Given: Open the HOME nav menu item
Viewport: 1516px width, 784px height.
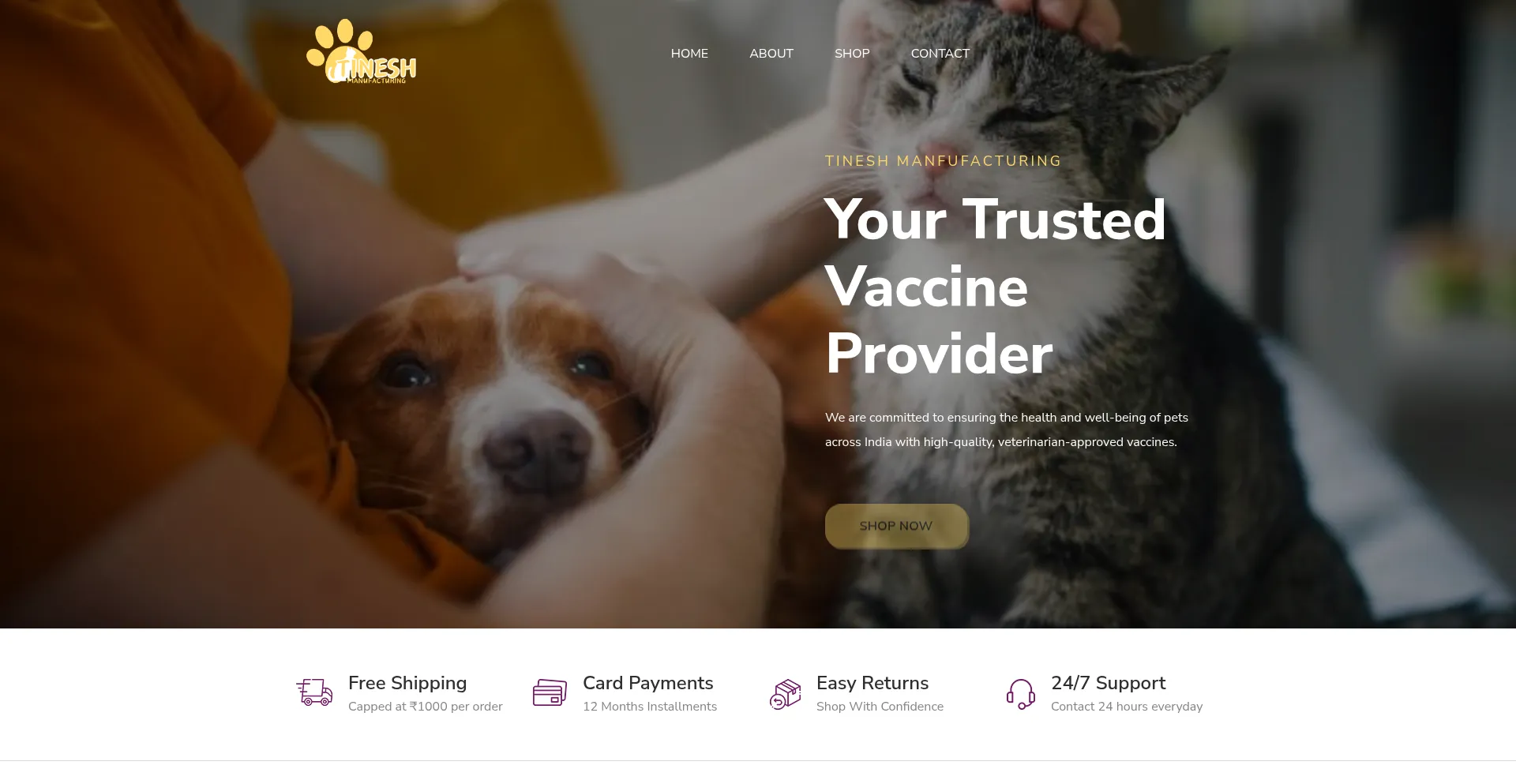Looking at the screenshot, I should point(689,54).
